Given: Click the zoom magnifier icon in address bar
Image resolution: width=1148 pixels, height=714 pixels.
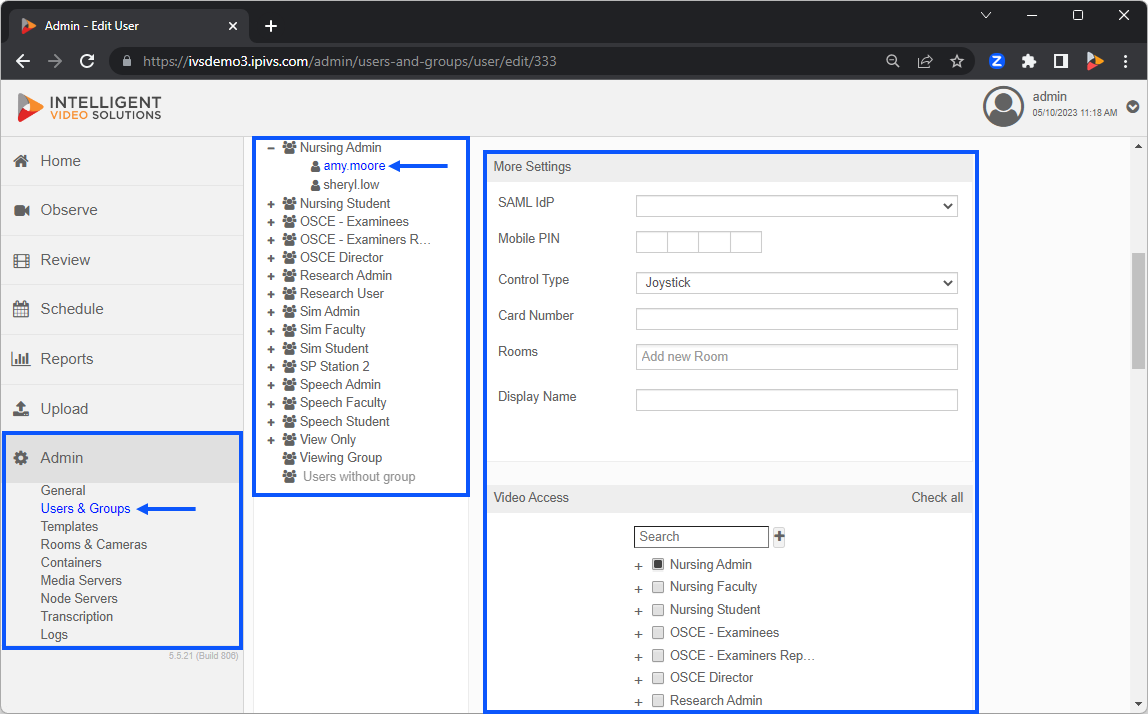Looking at the screenshot, I should tap(892, 62).
